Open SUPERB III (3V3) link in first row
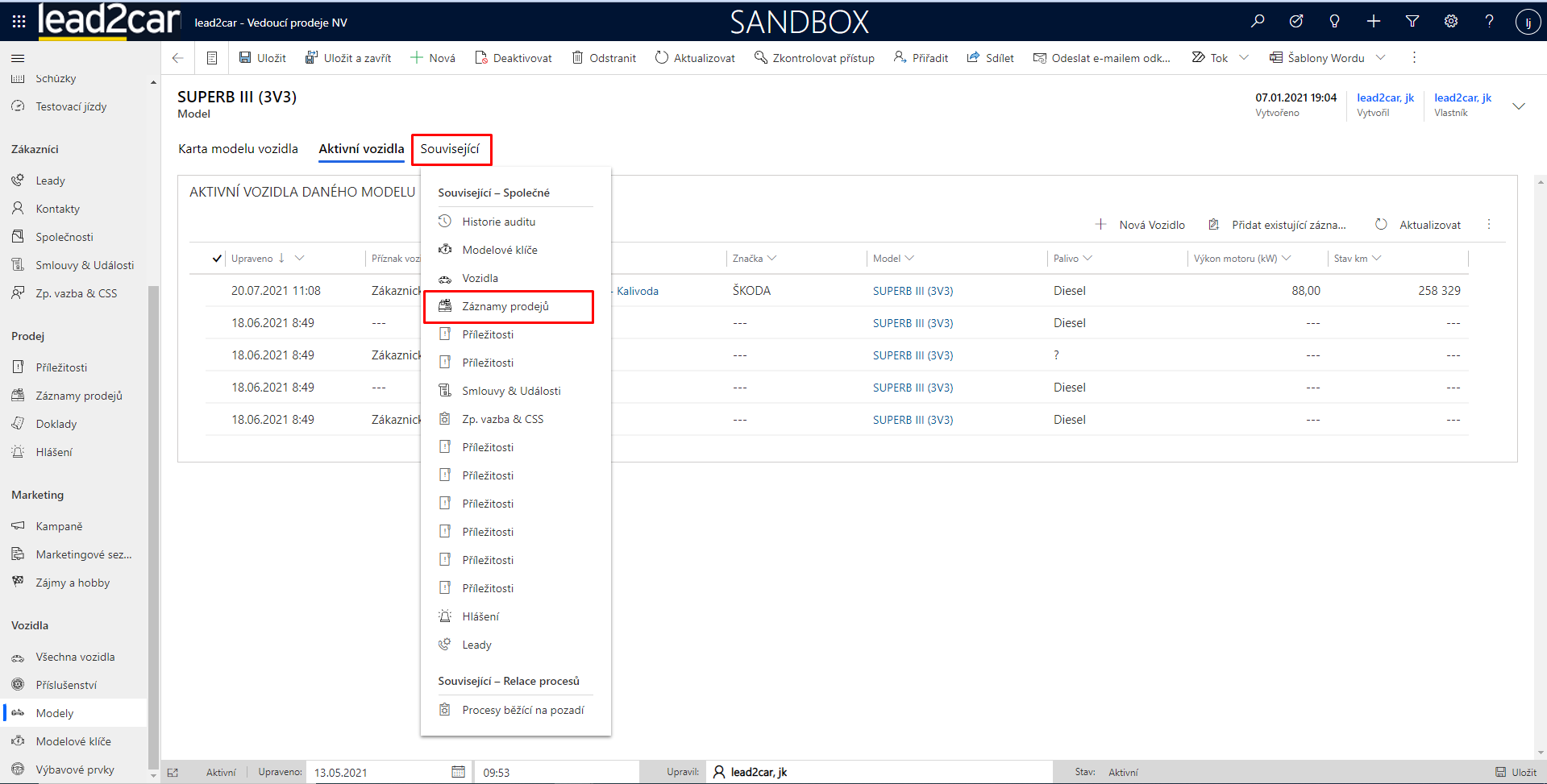The width and height of the screenshot is (1547, 784). (913, 291)
